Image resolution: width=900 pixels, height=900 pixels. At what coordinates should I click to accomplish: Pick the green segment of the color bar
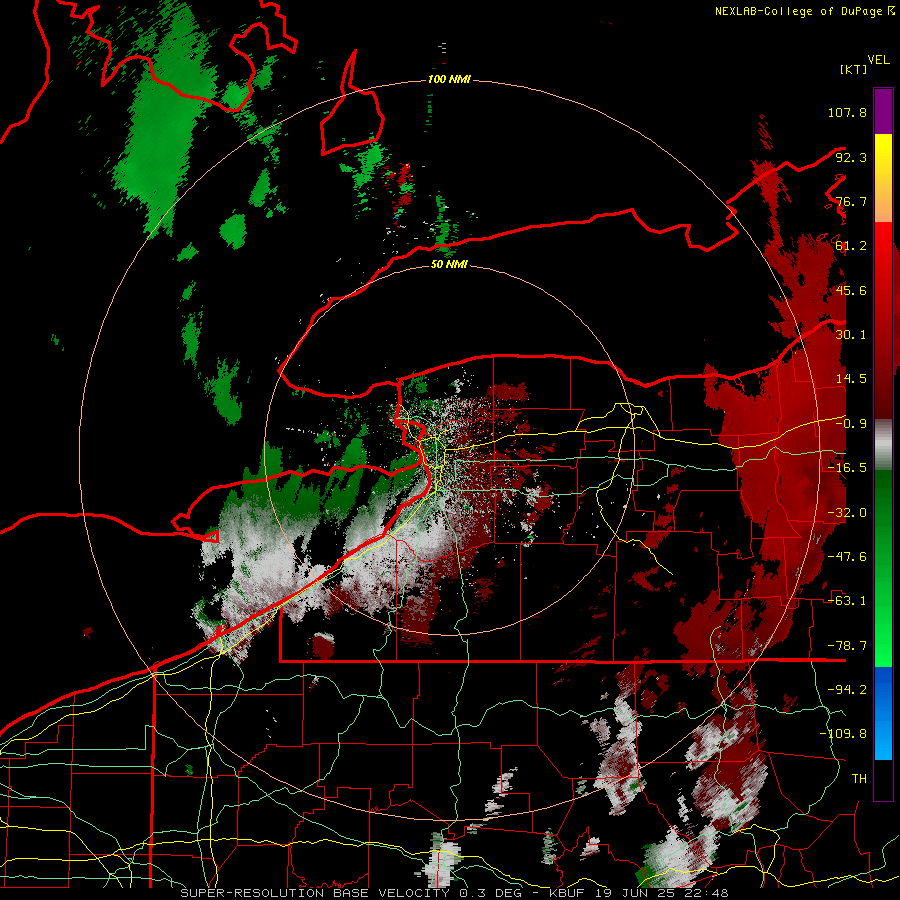(883, 568)
